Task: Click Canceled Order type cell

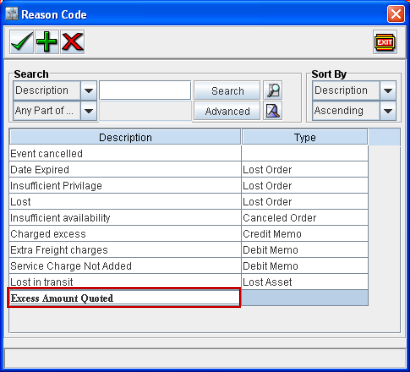Action: click(x=305, y=218)
